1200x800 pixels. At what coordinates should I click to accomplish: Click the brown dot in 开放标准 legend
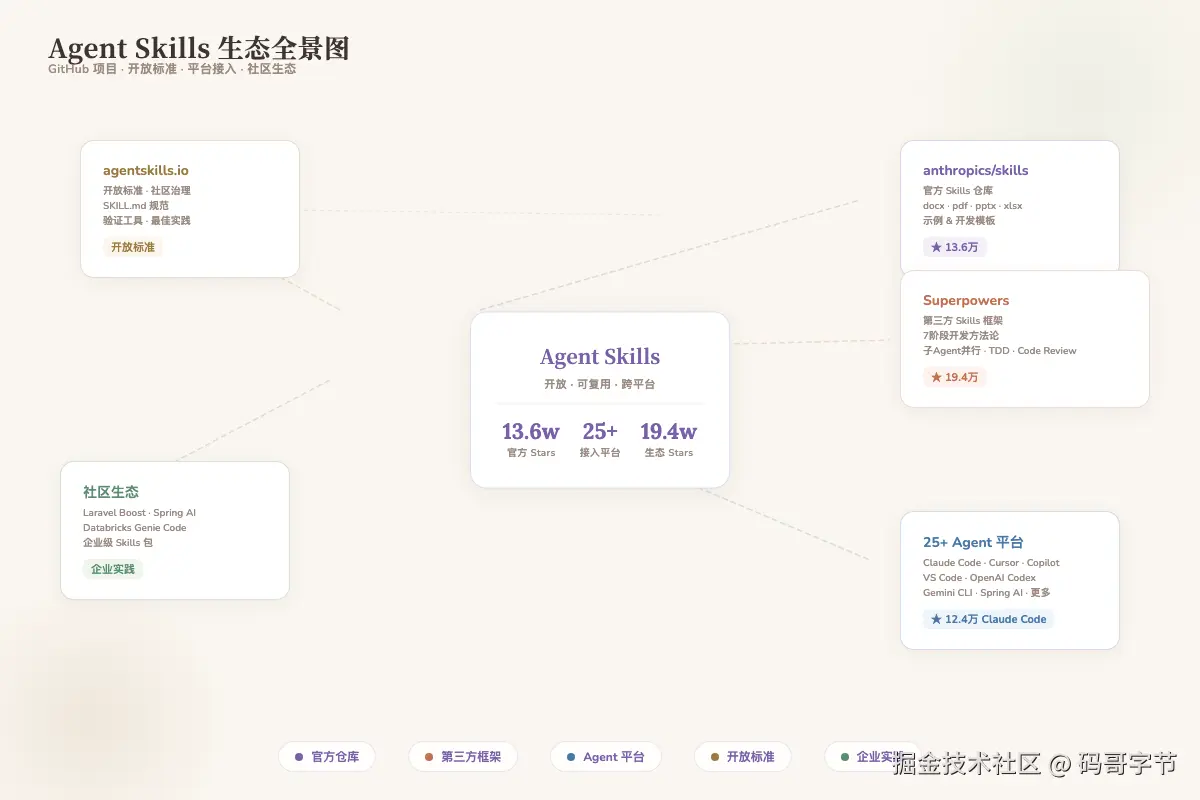tap(715, 757)
